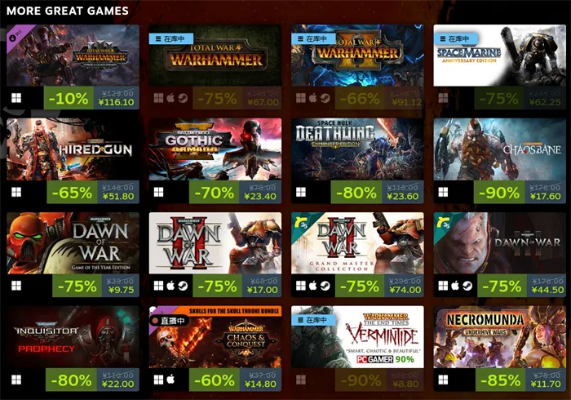This screenshot has height=400, width=571.
Task: Click ¥74.00 price of Grand Master Collection
Action: pyautogui.click(x=405, y=290)
